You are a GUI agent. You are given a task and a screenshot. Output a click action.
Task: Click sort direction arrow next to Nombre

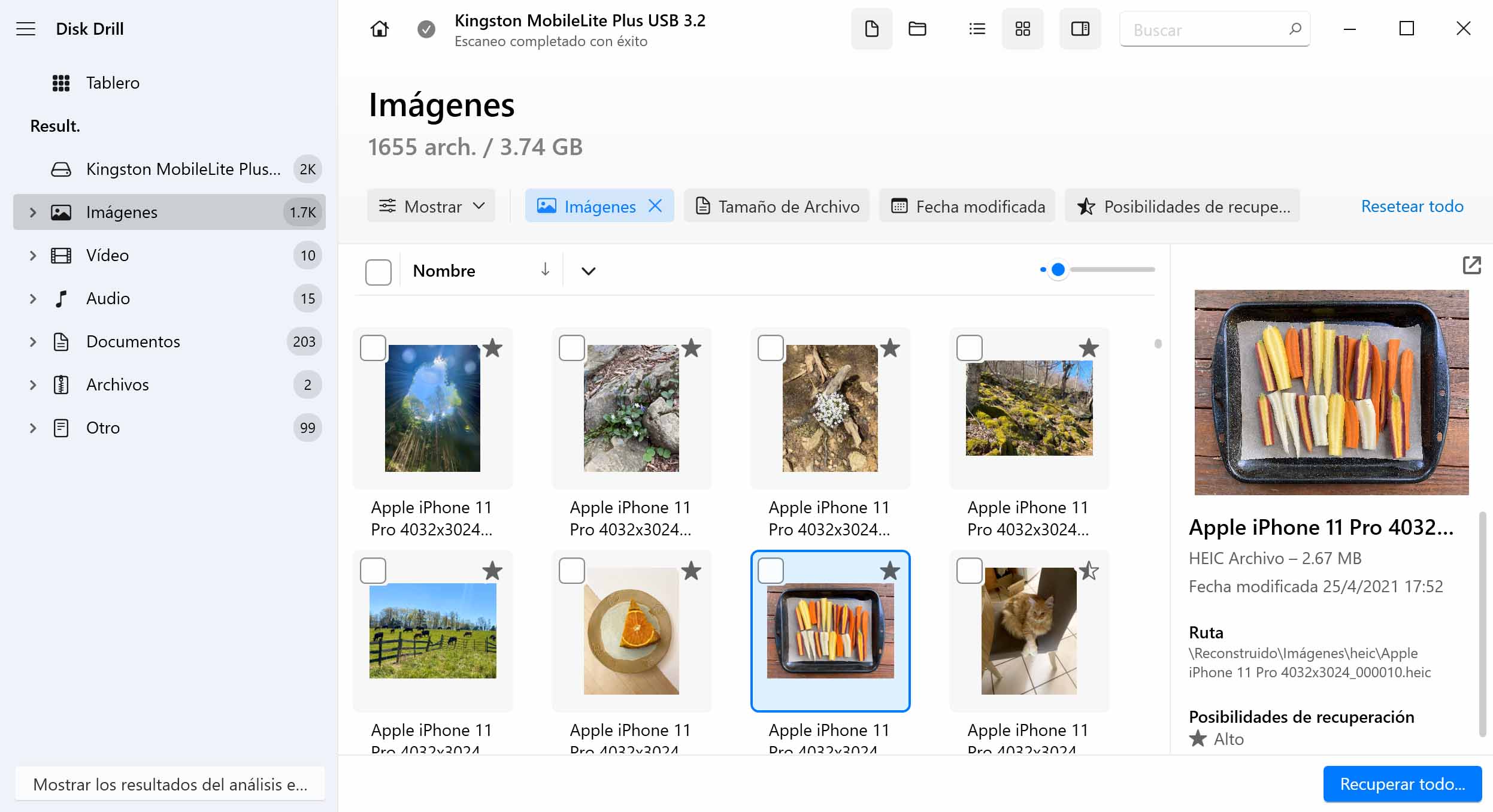(545, 270)
